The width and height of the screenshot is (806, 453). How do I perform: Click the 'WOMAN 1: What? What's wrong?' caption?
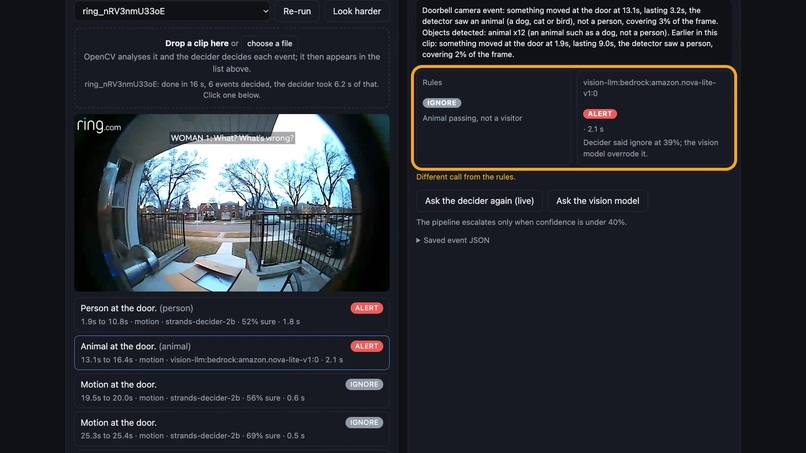click(x=232, y=138)
